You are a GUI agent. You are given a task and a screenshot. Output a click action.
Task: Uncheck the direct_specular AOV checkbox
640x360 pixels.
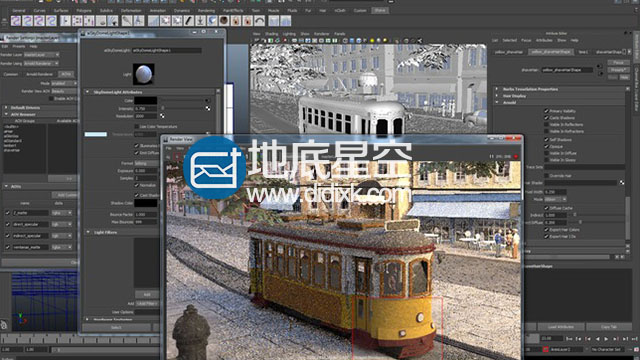[x=7, y=224]
